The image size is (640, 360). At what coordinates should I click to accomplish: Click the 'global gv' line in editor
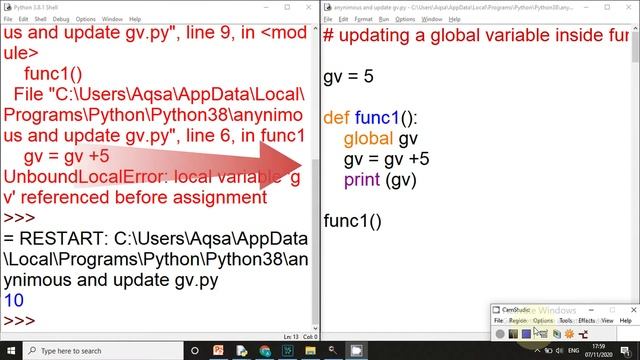(380, 139)
